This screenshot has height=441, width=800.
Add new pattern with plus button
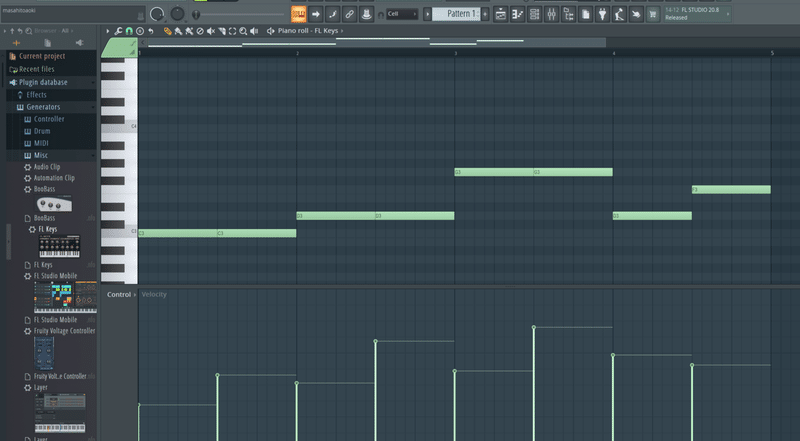click(x=485, y=14)
